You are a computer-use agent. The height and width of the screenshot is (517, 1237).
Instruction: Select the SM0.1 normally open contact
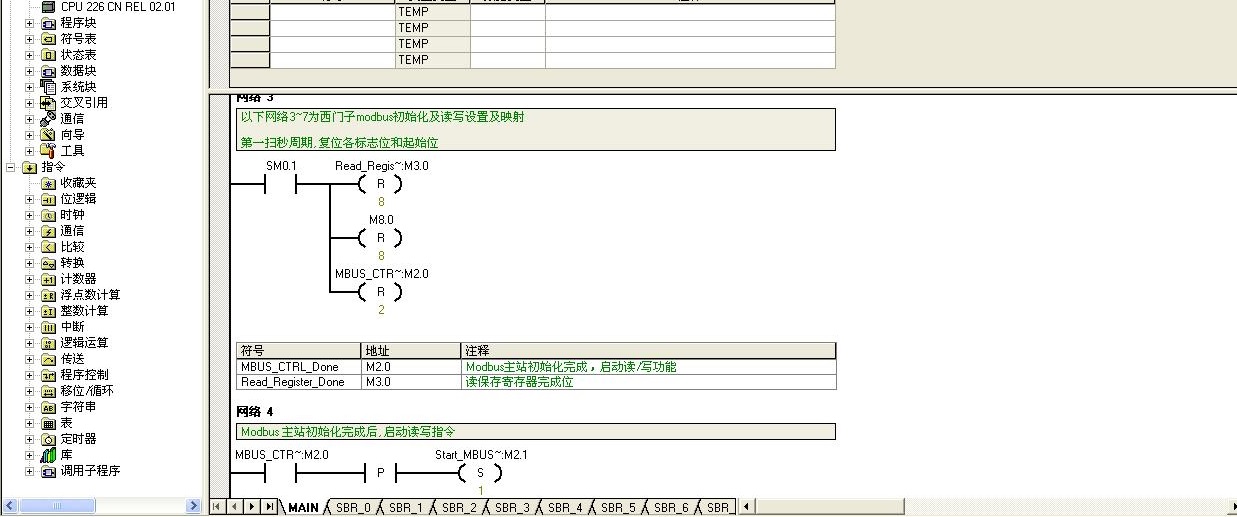click(281, 184)
